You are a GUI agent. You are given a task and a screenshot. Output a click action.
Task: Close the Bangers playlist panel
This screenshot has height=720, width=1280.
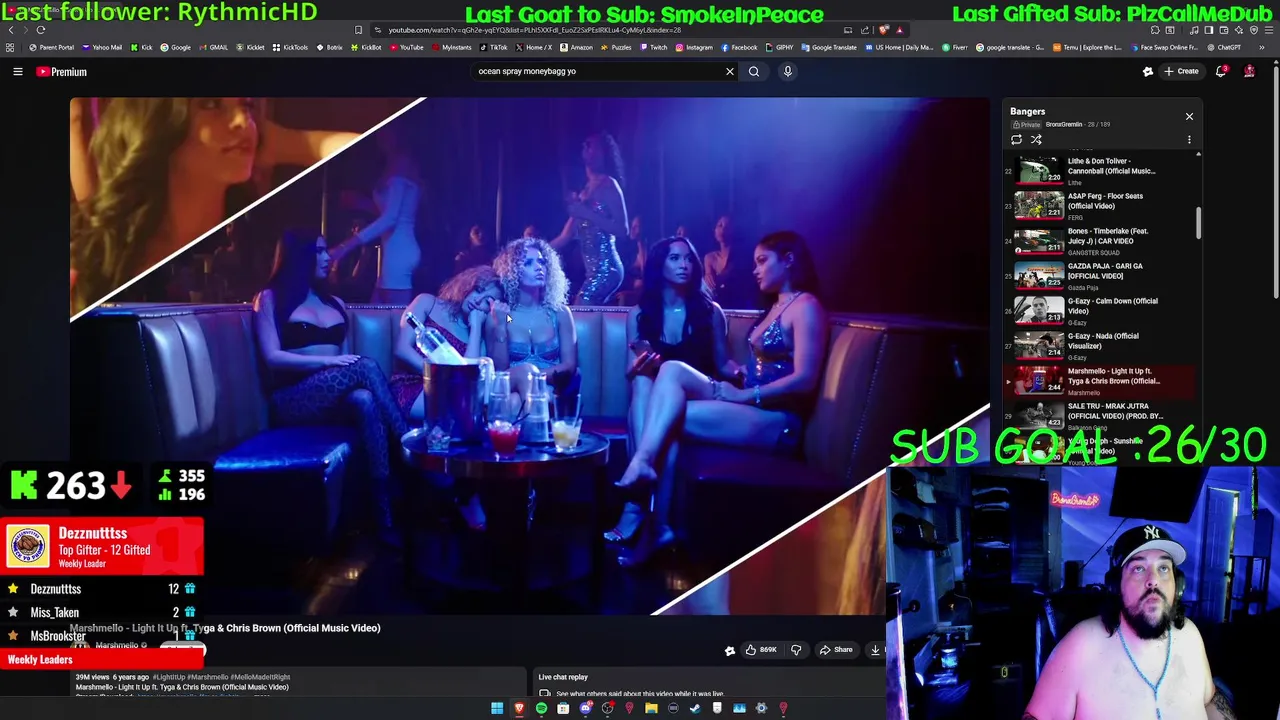point(1189,117)
